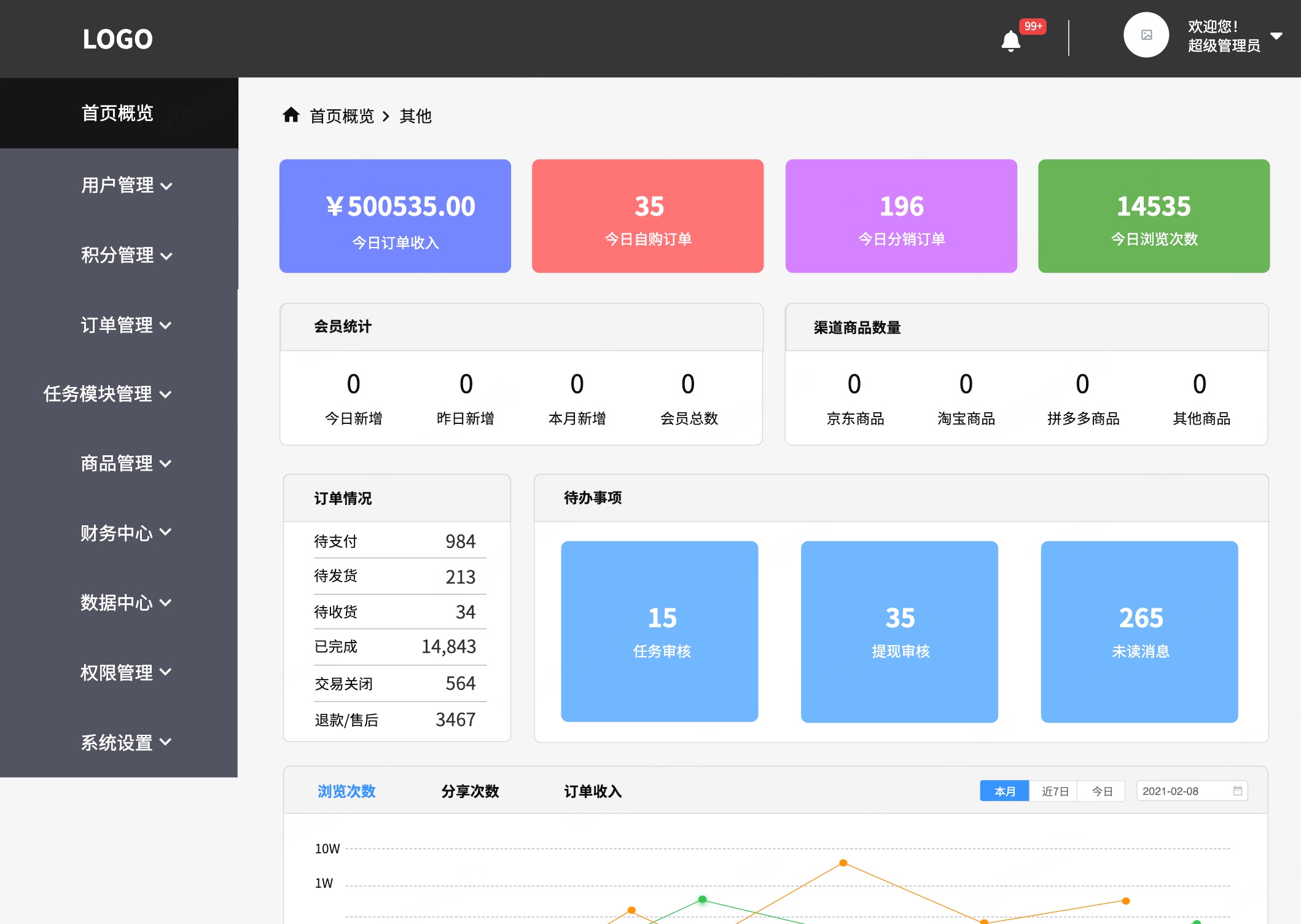
Task: Click the admin avatar image
Action: click(1146, 35)
